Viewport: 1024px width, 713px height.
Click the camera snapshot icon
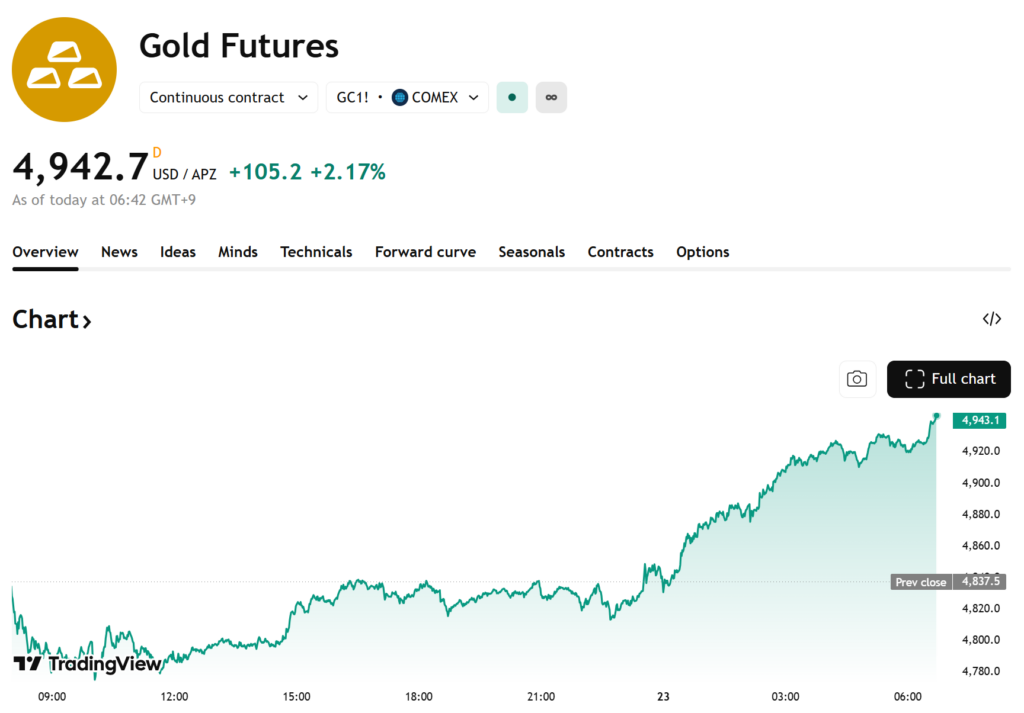(856, 379)
